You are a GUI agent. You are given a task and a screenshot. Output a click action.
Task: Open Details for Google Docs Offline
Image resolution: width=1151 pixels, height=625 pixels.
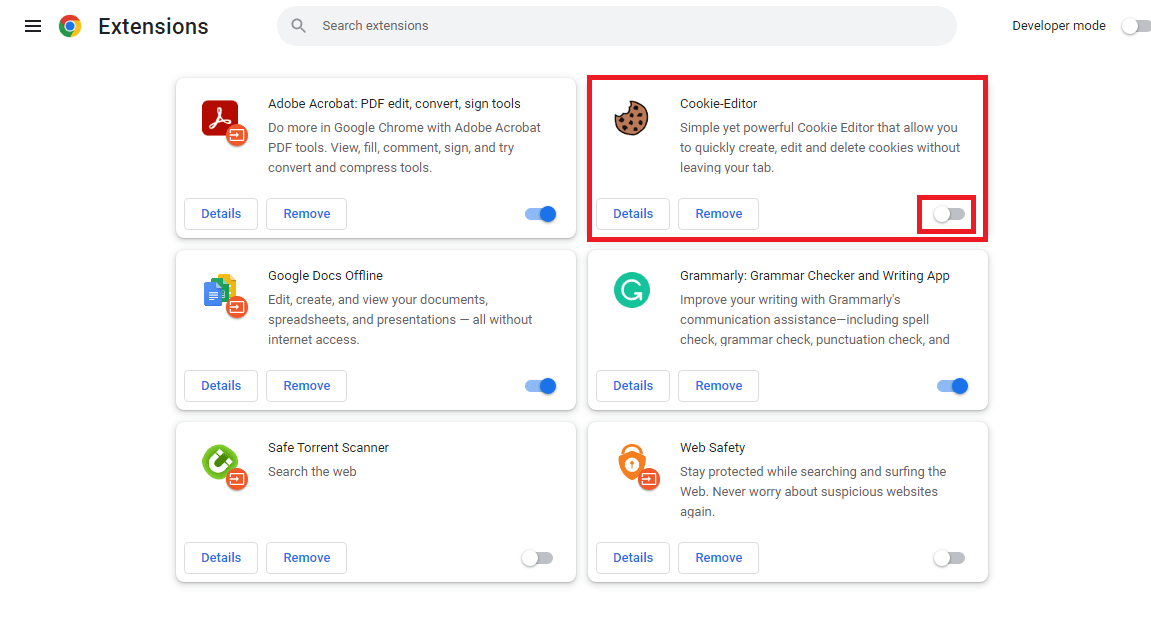coord(221,386)
